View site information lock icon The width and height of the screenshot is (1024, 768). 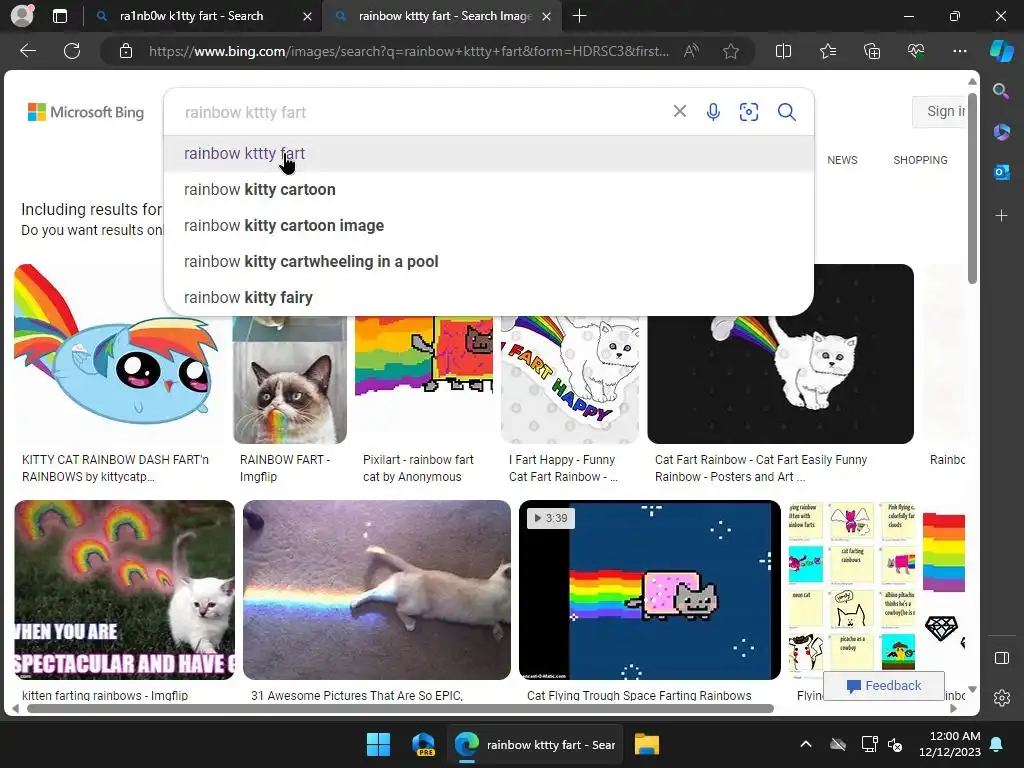[x=126, y=51]
